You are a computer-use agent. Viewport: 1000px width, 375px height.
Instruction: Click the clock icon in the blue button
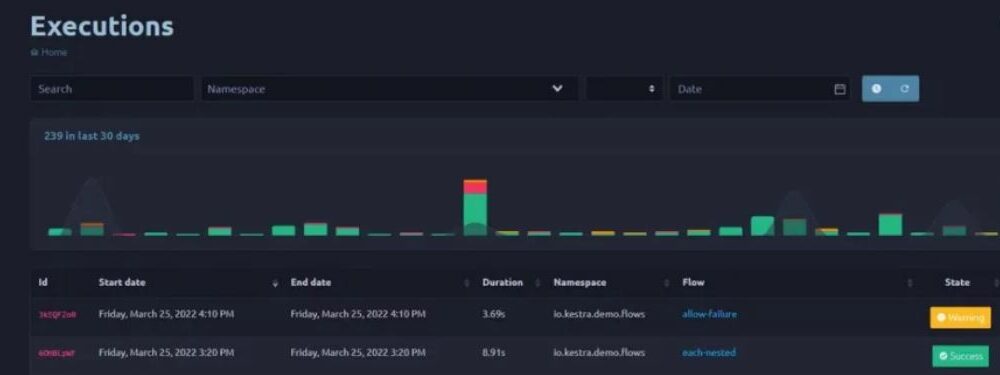(x=876, y=89)
